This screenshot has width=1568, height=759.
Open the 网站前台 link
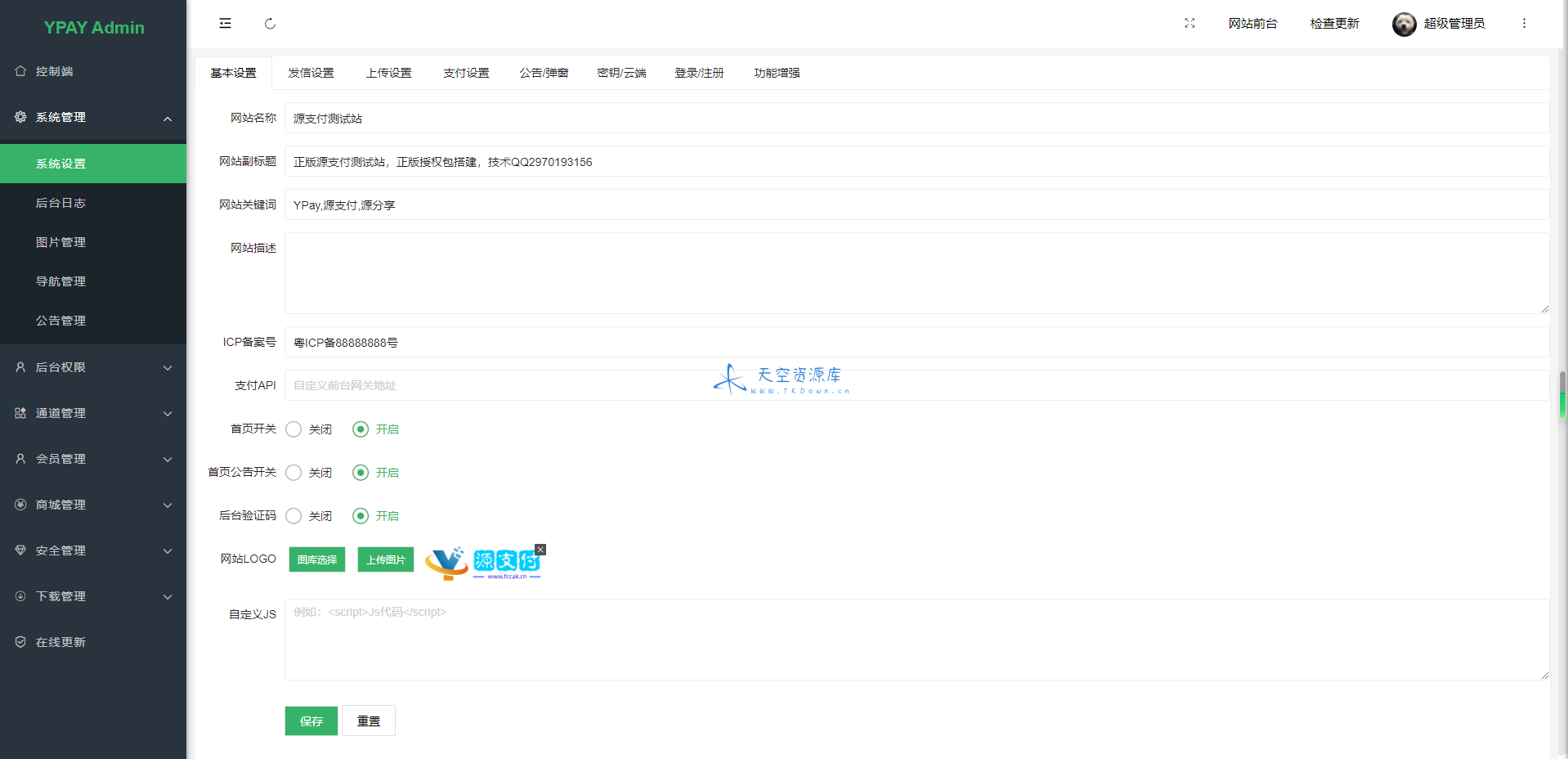coord(1252,24)
